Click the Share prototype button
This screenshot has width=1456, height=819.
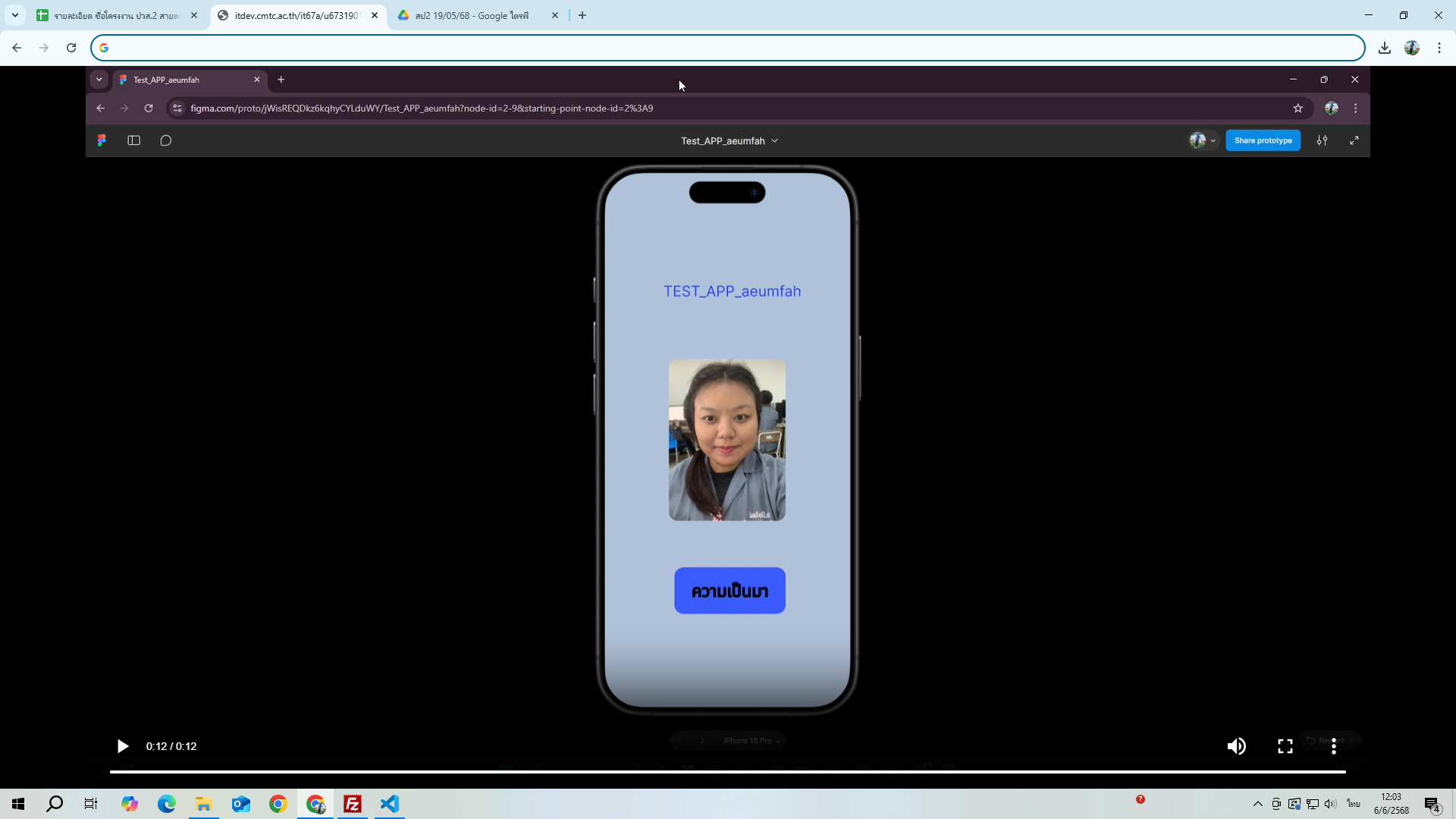(1263, 140)
